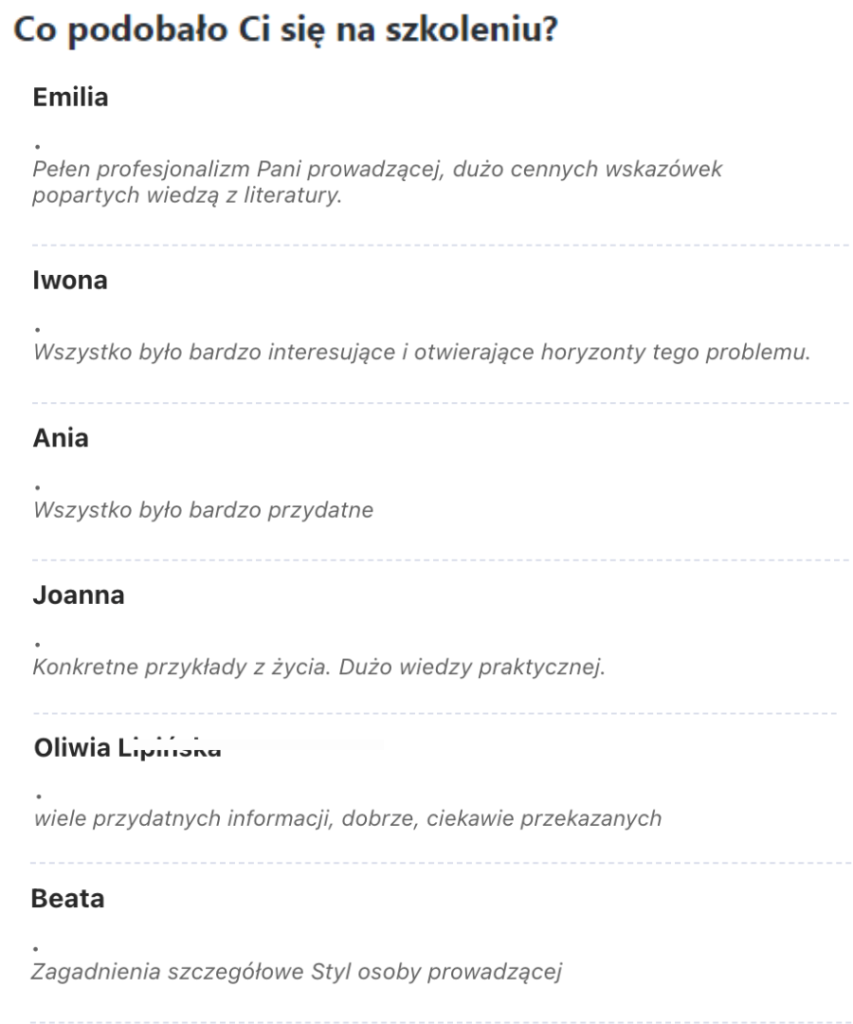This screenshot has width=853, height=1024.
Task: Select Ania's review 'Wszystko było bardzo przydatne'
Action: pyautogui.click(x=203, y=511)
